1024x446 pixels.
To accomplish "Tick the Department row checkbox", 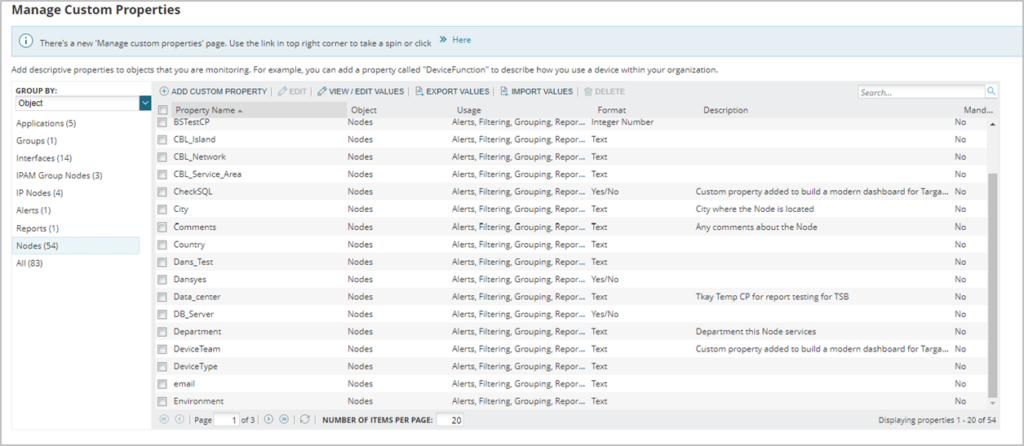I will pos(163,331).
